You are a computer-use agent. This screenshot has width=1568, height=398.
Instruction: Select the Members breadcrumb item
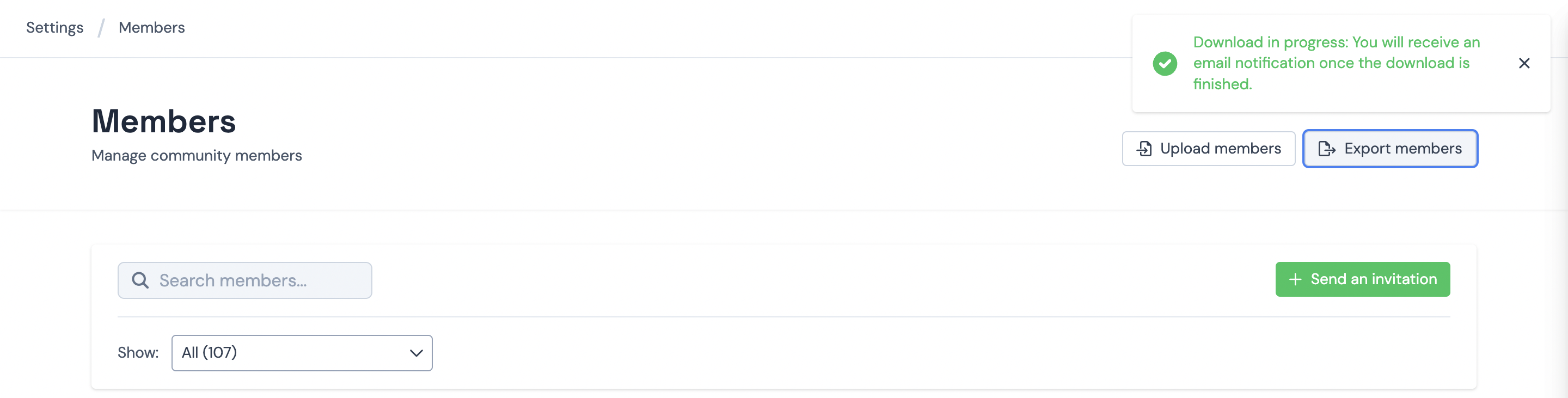click(x=151, y=28)
